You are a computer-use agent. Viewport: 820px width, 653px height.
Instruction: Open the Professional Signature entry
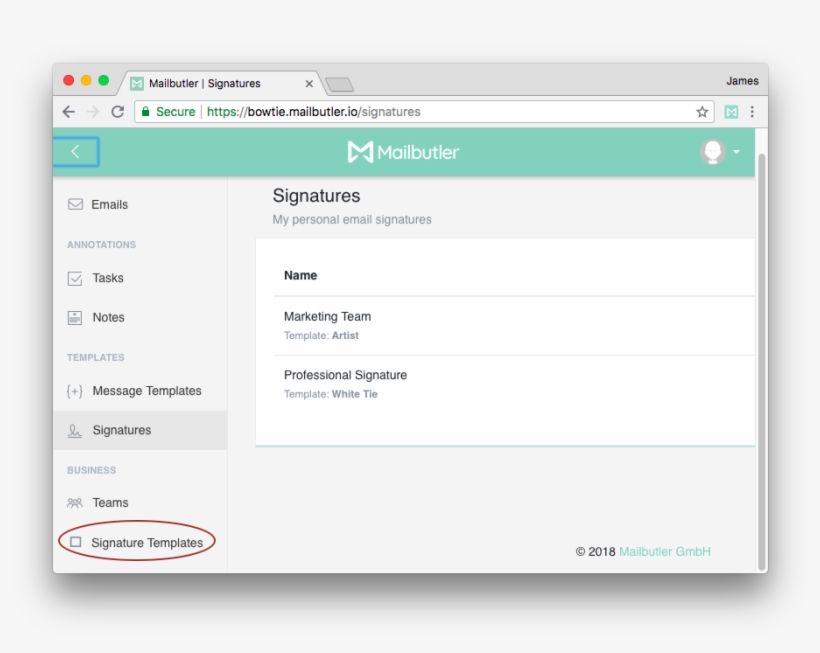(345, 375)
